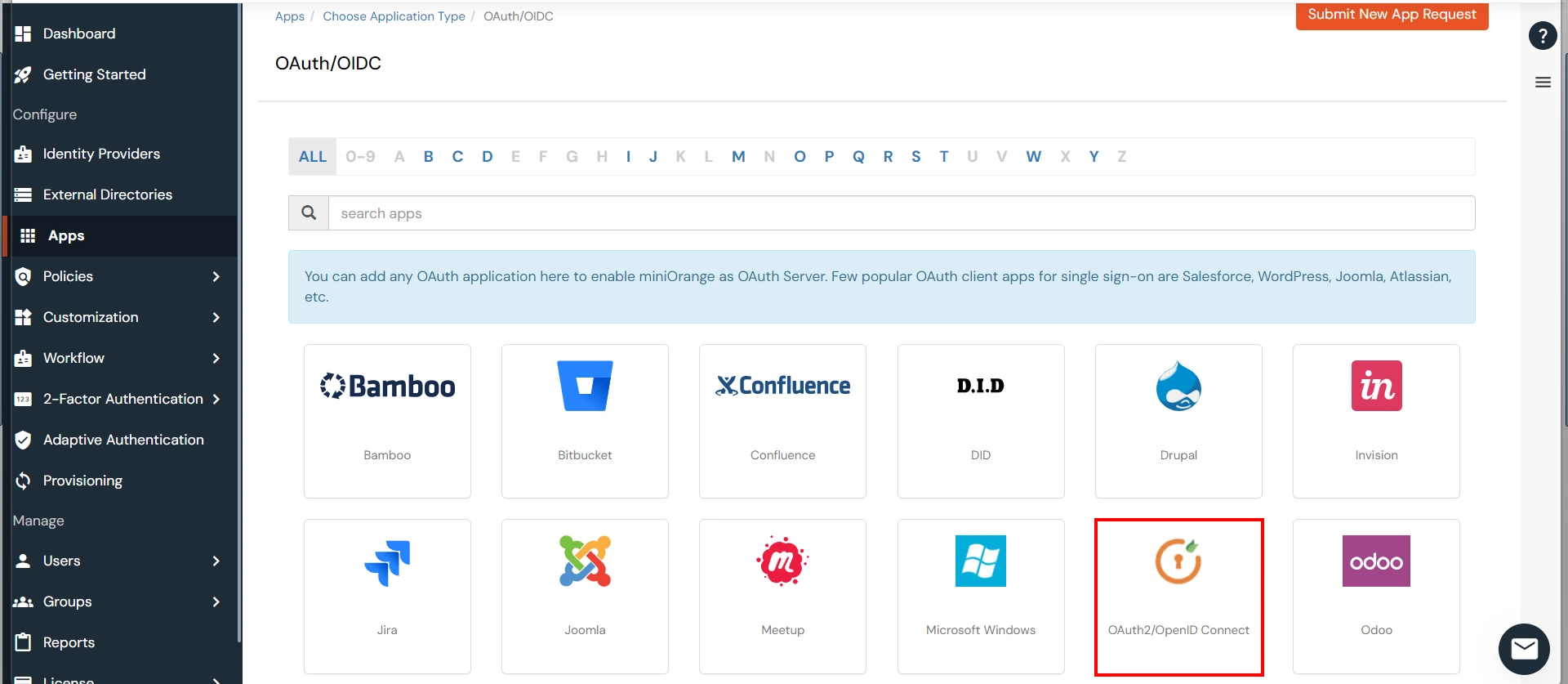Viewport: 1568px width, 684px height.
Task: Expand the Customization submenu arrow
Action: pos(216,317)
